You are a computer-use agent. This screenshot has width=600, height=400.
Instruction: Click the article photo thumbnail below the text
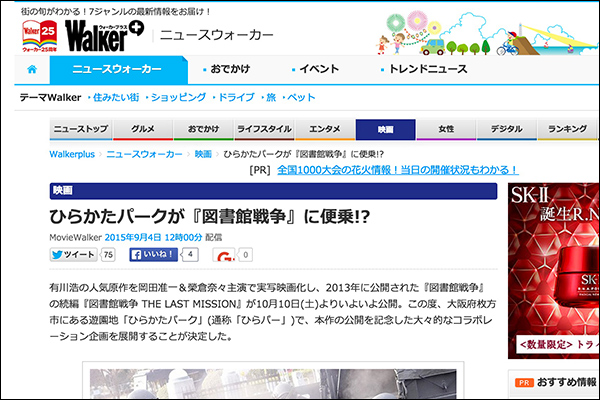click(273, 384)
